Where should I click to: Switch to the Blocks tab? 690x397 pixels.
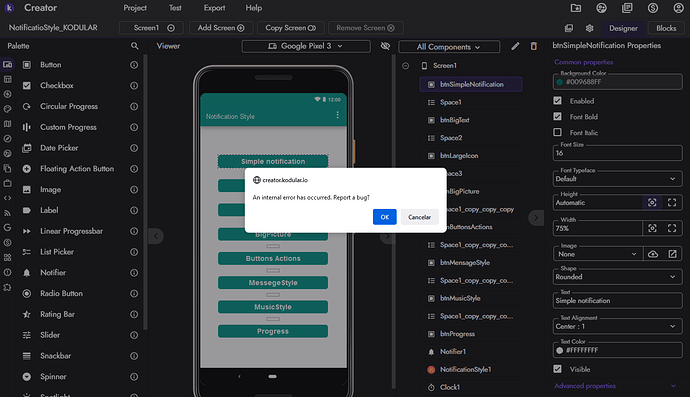(666, 28)
